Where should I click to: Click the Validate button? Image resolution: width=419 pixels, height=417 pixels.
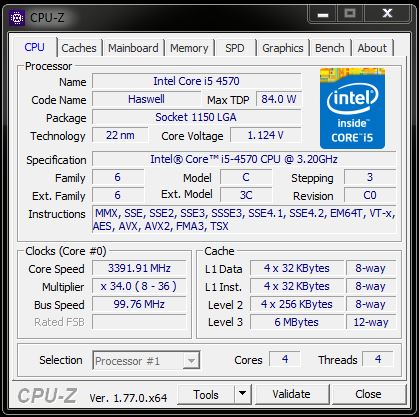pos(291,394)
